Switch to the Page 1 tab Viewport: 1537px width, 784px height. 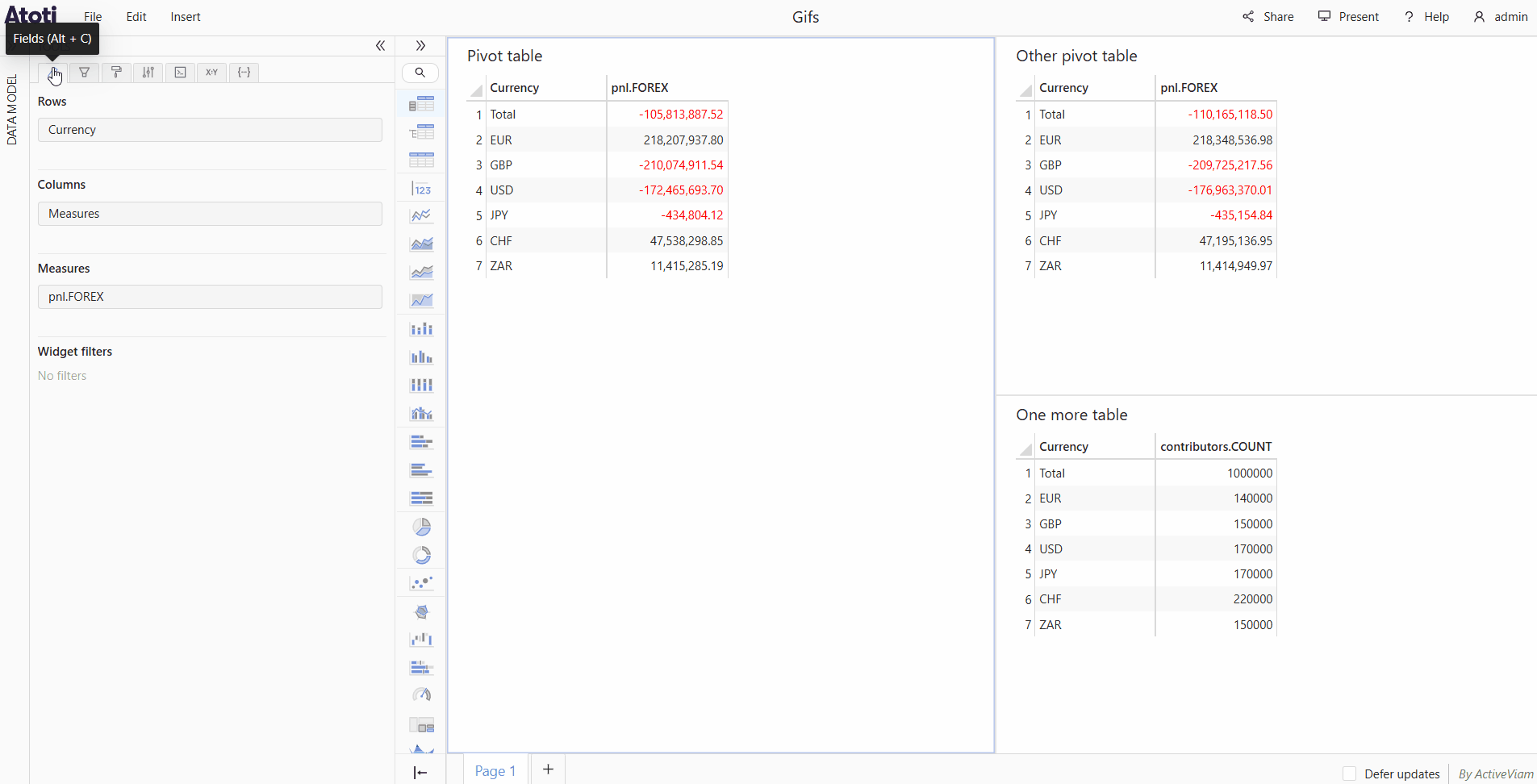[x=495, y=770]
